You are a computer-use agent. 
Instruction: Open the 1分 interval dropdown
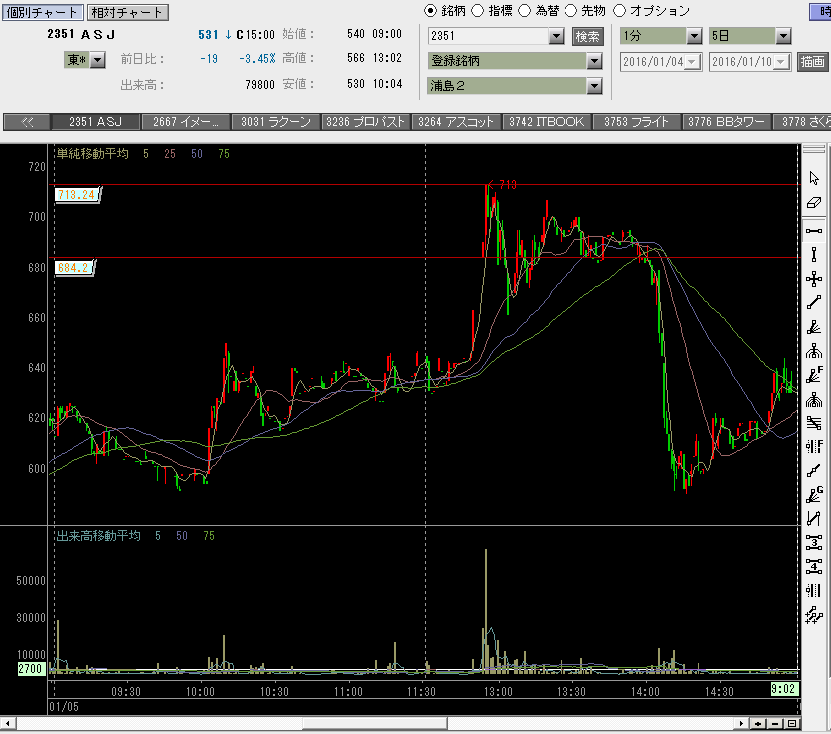coord(694,36)
